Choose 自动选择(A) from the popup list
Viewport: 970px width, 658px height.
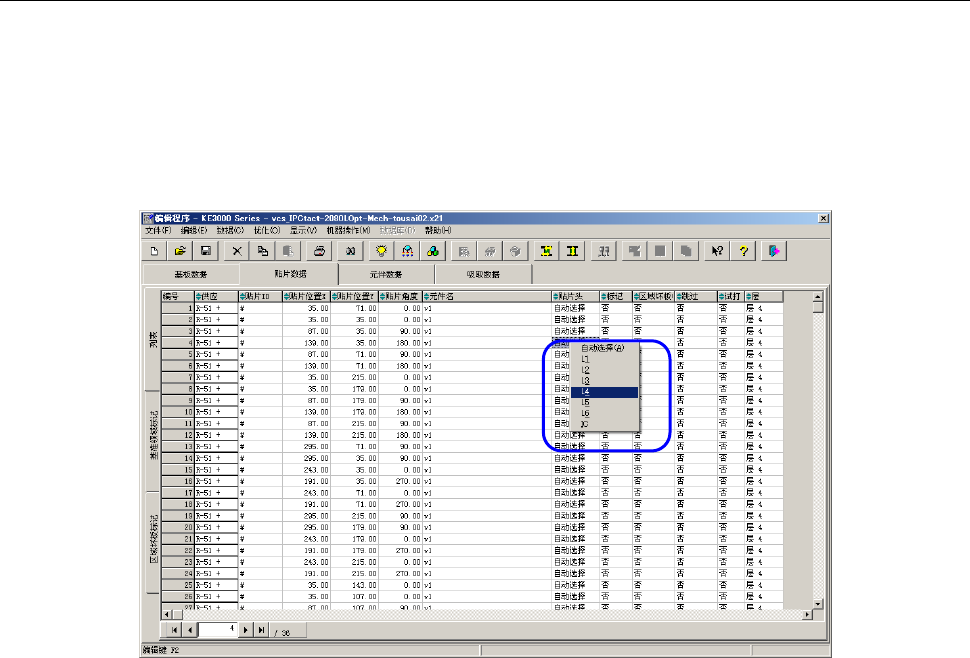(x=604, y=348)
